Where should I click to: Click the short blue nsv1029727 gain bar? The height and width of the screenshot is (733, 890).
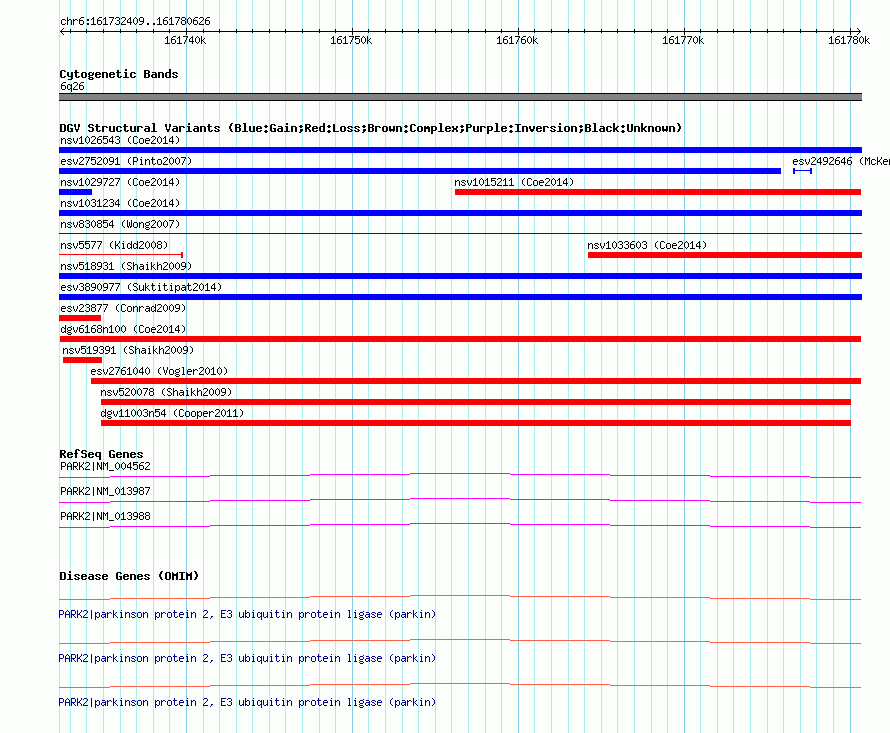click(x=75, y=192)
